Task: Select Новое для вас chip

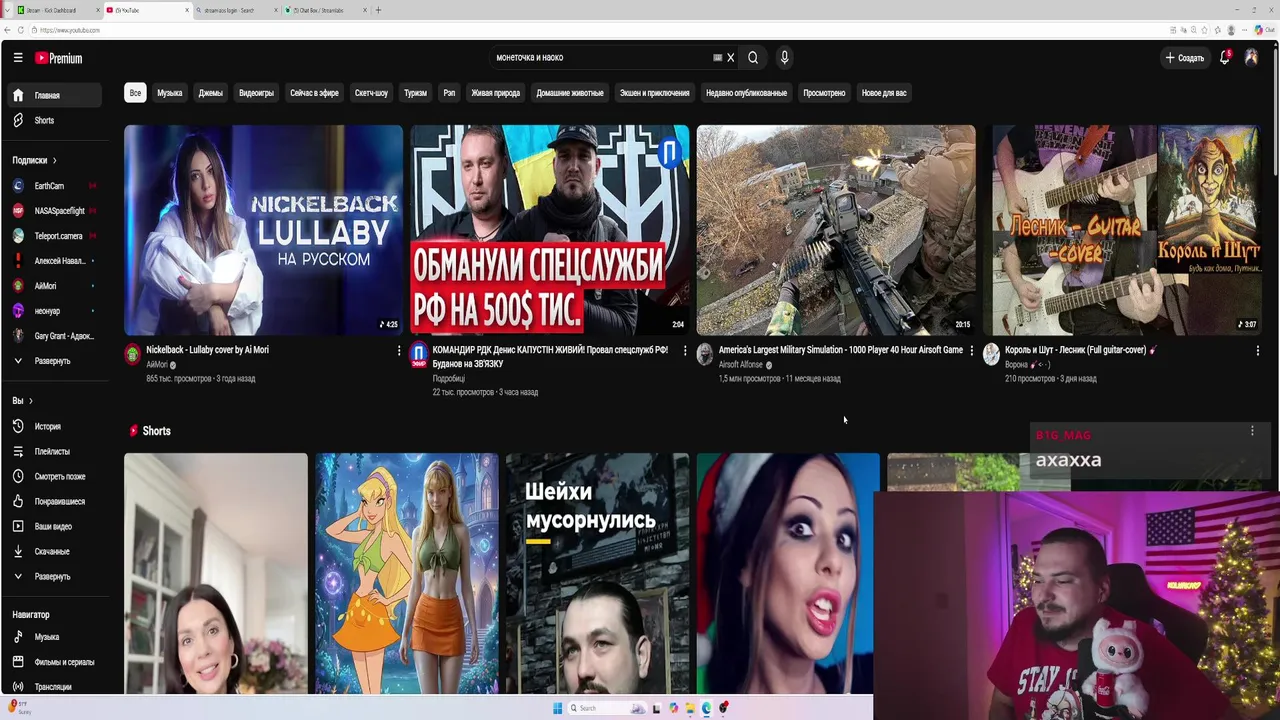Action: [x=884, y=93]
